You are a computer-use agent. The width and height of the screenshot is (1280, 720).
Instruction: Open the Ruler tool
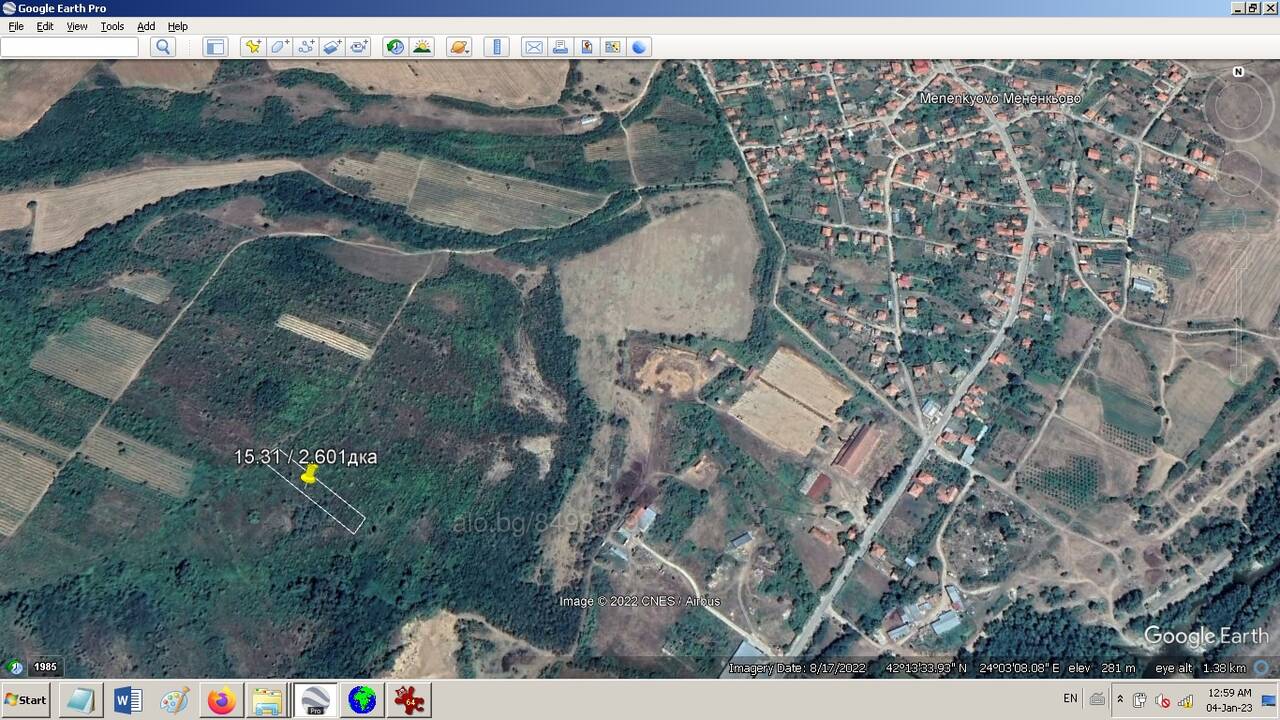click(x=497, y=47)
